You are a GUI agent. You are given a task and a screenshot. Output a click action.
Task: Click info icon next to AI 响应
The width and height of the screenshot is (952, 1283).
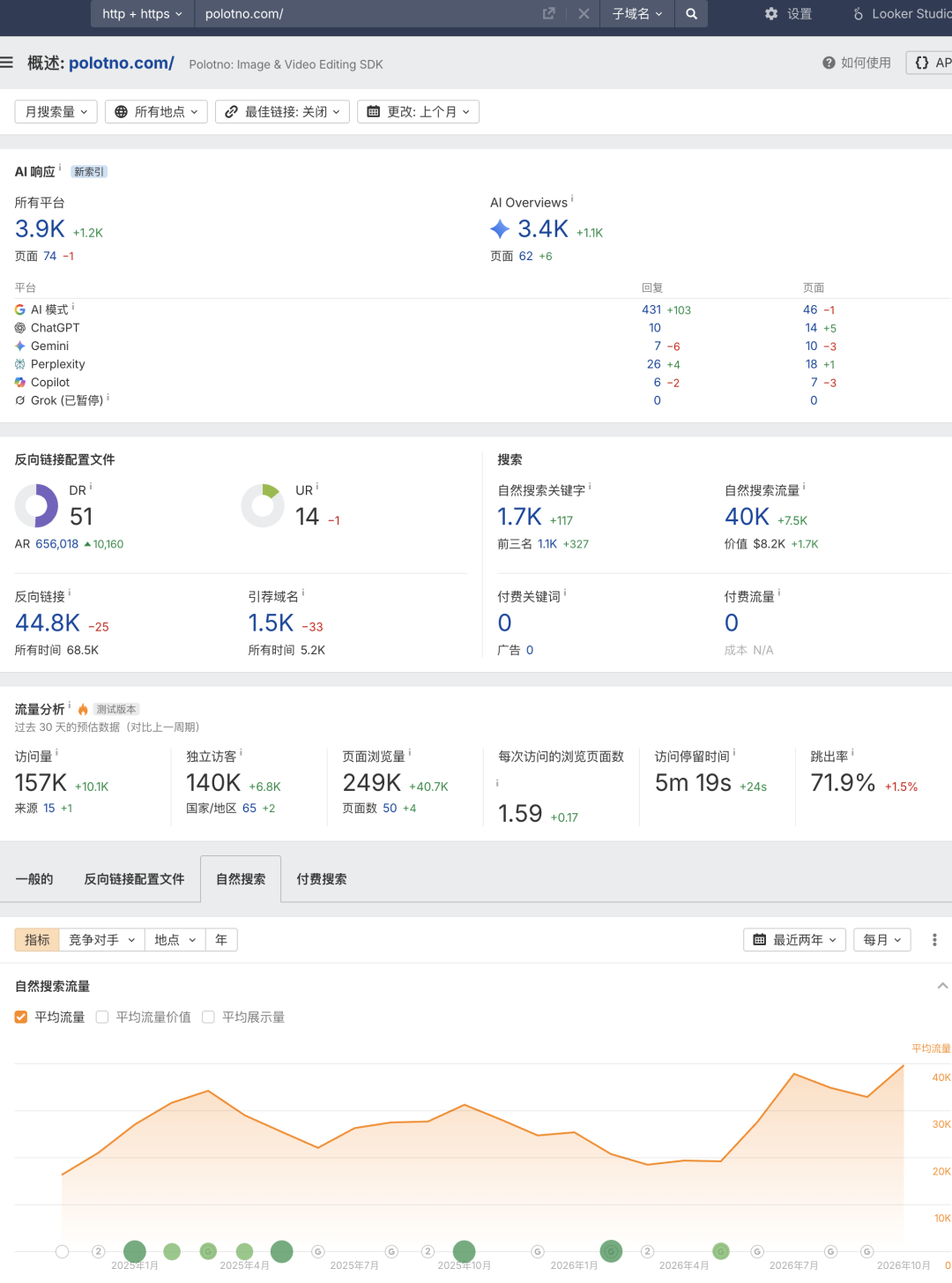pos(60,168)
